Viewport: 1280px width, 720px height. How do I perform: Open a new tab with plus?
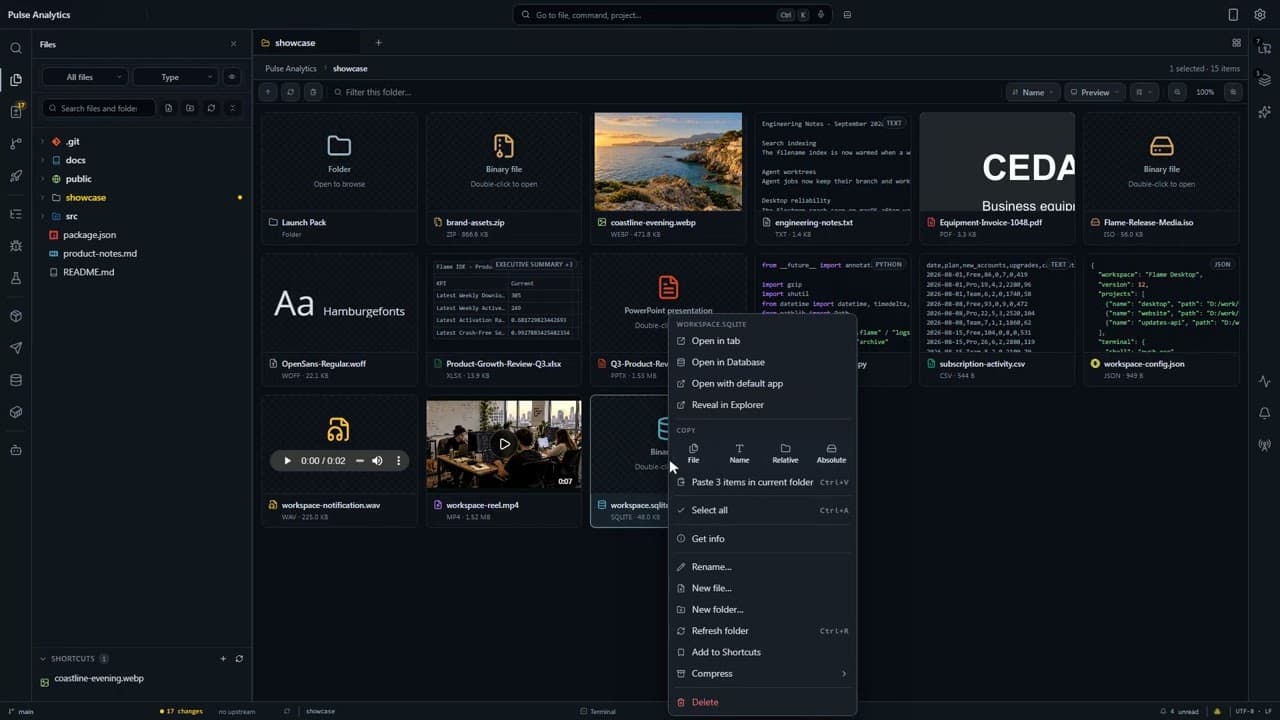pyautogui.click(x=378, y=43)
